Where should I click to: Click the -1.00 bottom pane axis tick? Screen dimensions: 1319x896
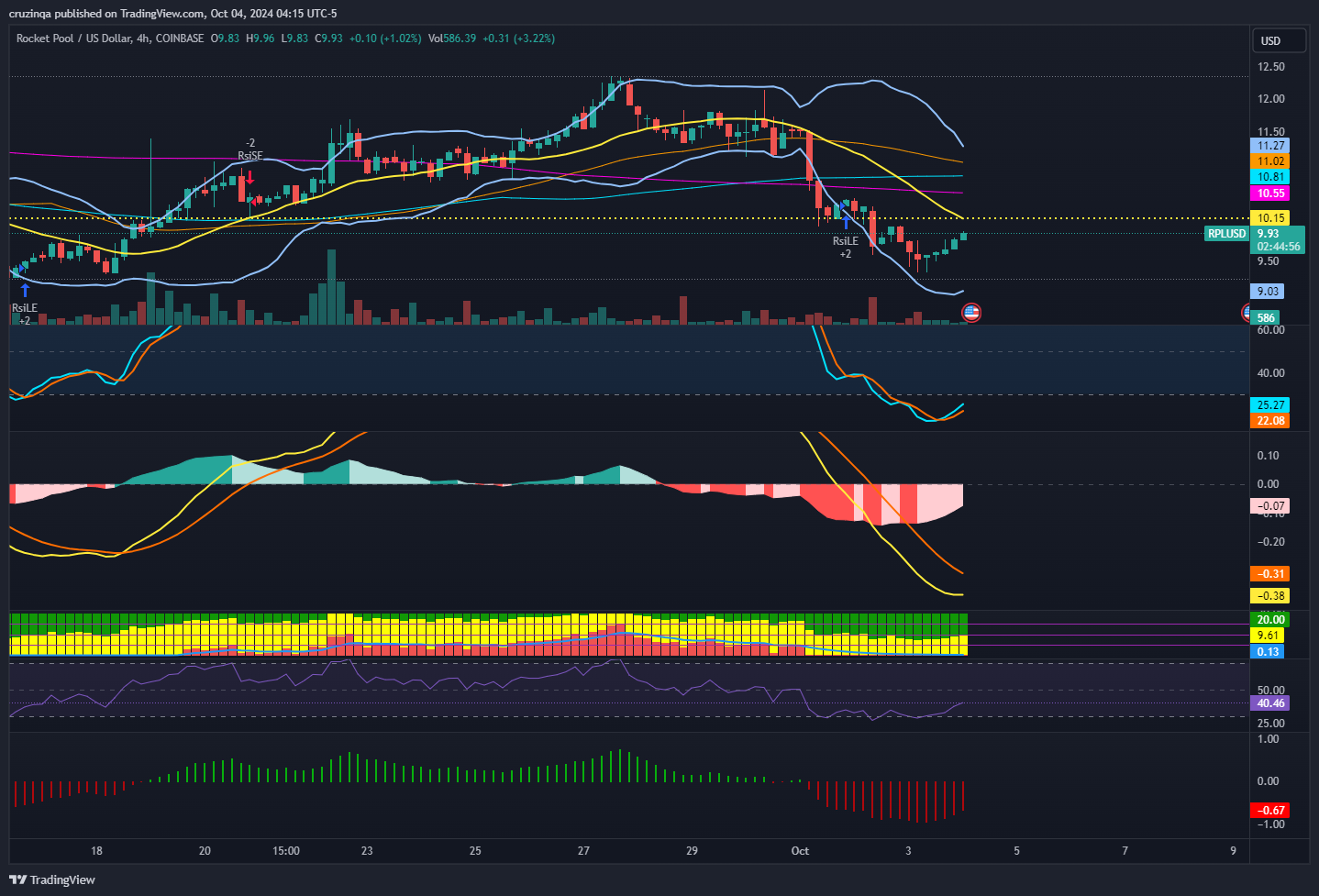point(1270,824)
